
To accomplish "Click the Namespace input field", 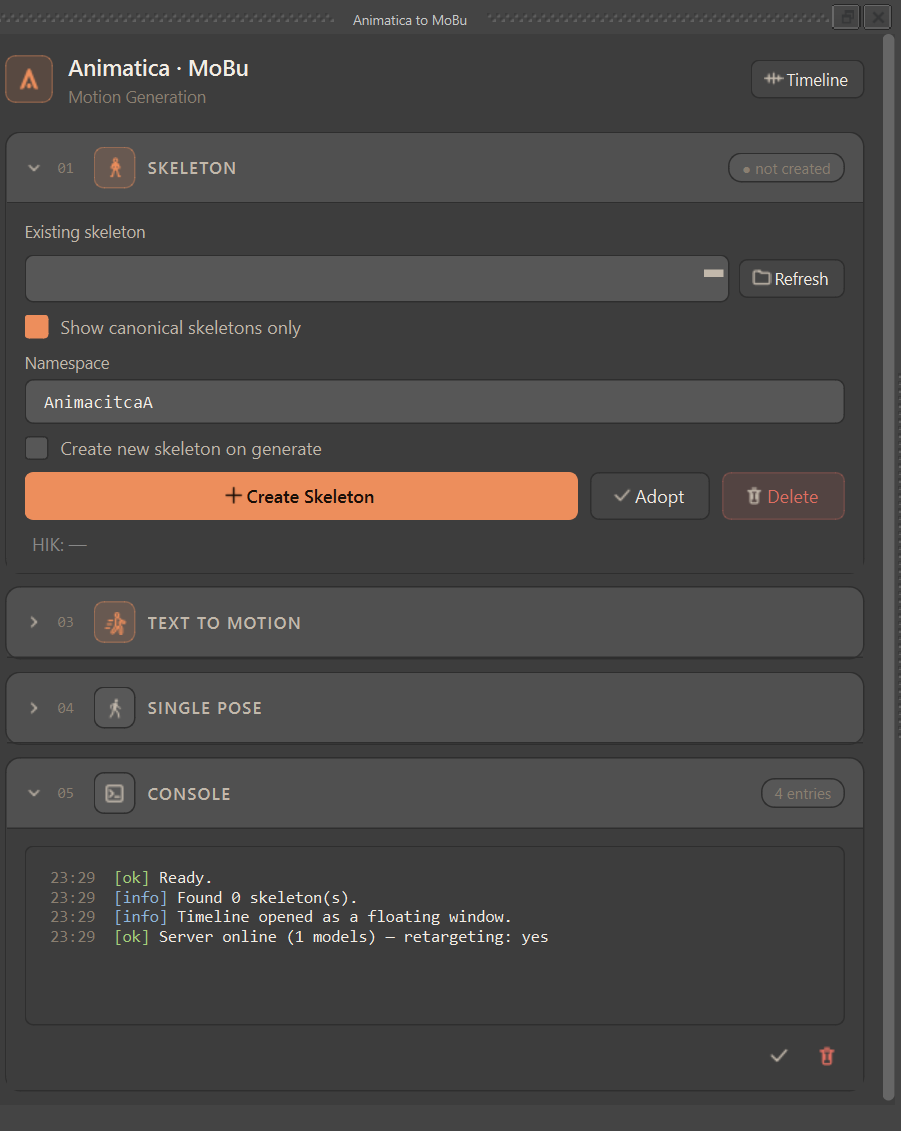I will click(x=434, y=402).
